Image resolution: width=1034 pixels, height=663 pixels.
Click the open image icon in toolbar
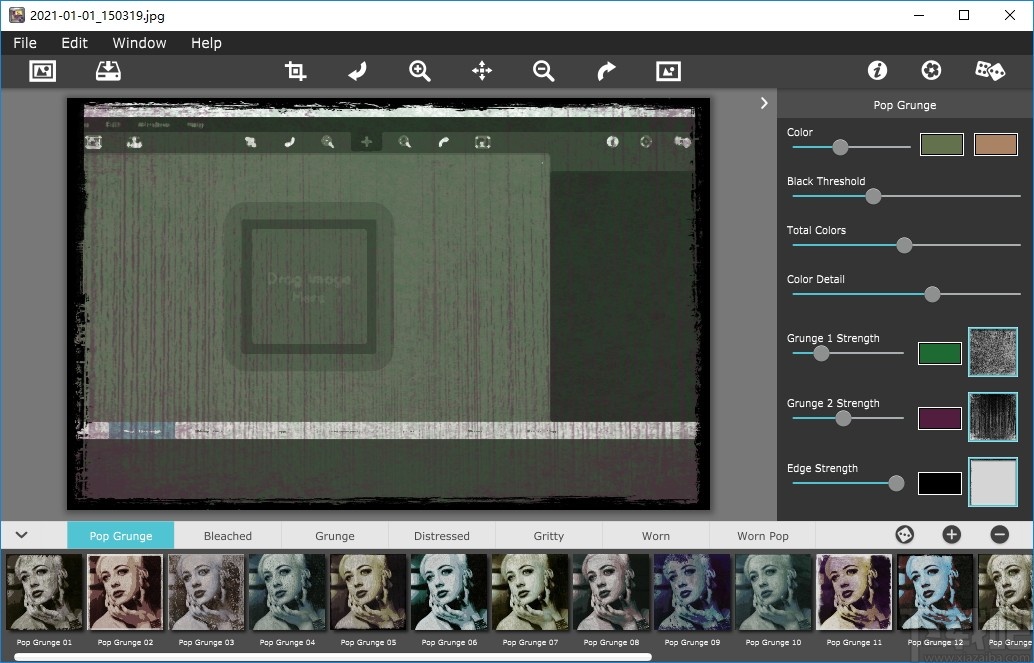[x=43, y=71]
